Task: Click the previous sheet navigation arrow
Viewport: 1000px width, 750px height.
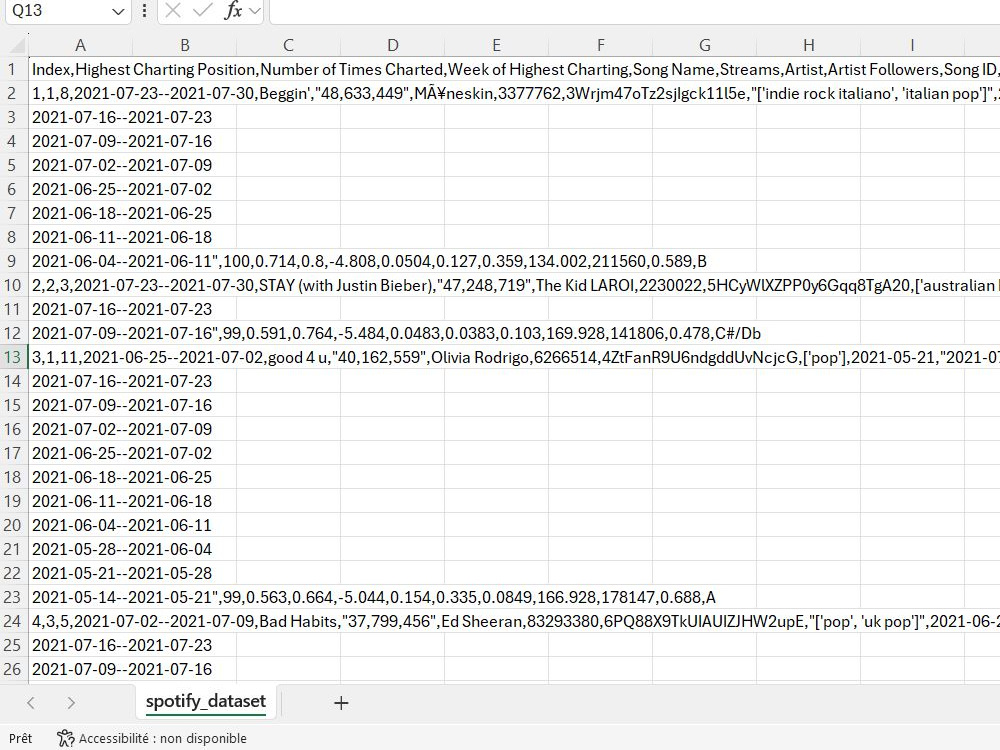Action: click(x=31, y=703)
